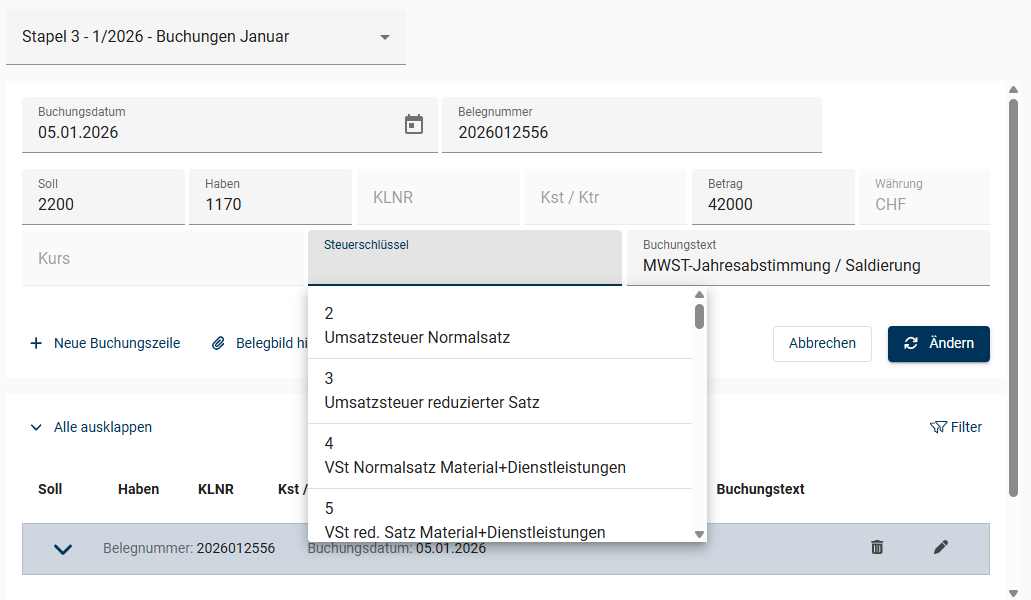Pick 5 VSt red. Satz Material+Dienstleistungen

tap(500, 520)
